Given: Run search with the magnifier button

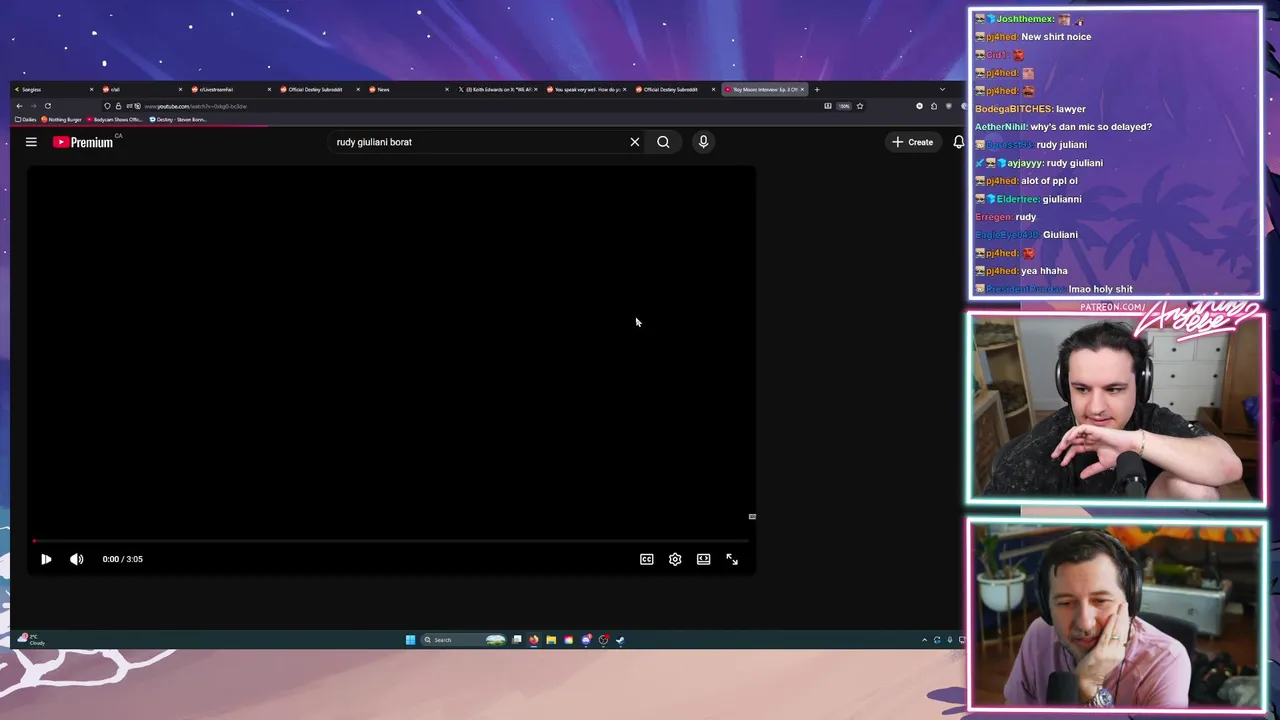Looking at the screenshot, I should tap(663, 142).
